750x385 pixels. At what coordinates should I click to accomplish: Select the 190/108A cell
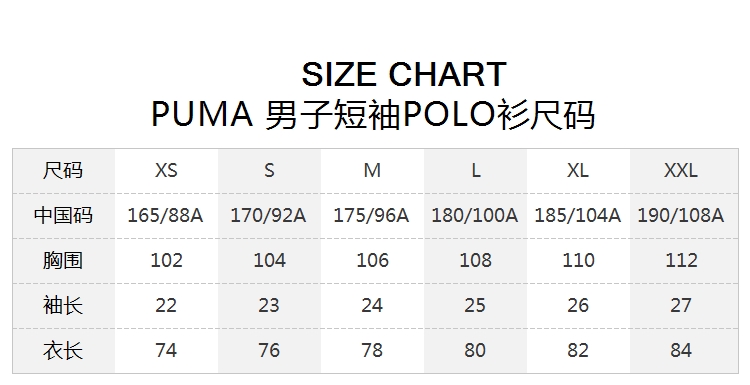[x=681, y=216]
